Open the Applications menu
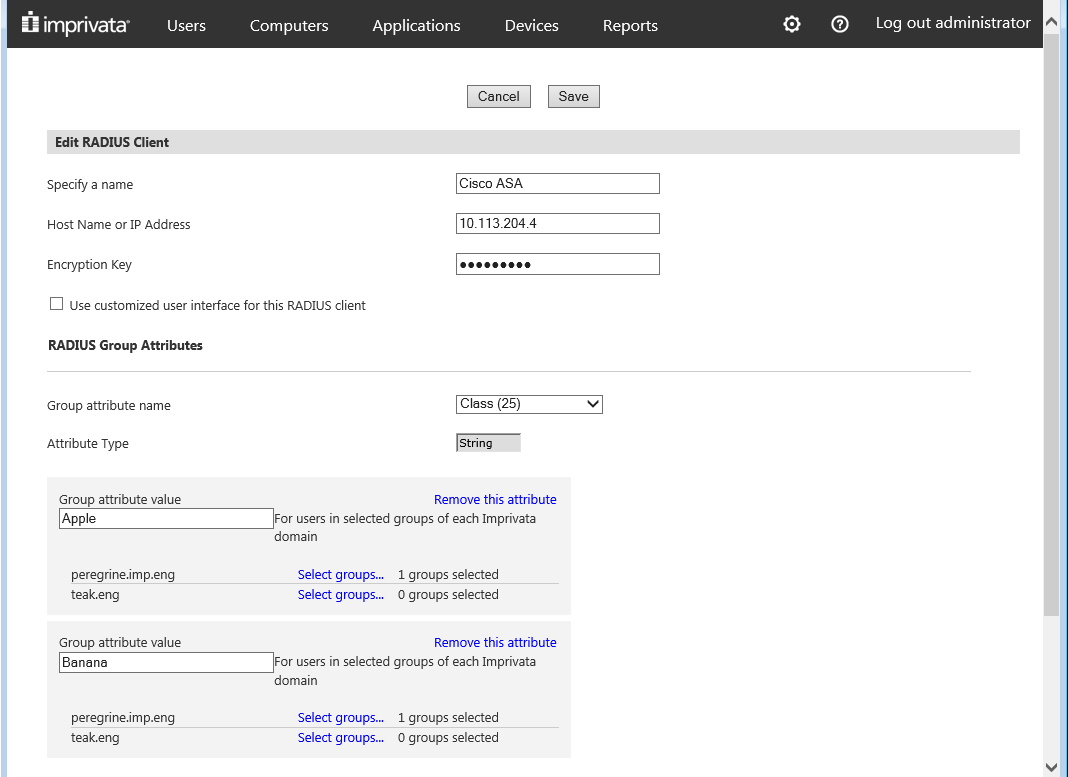Screen dimensions: 1068x777 coord(416,25)
